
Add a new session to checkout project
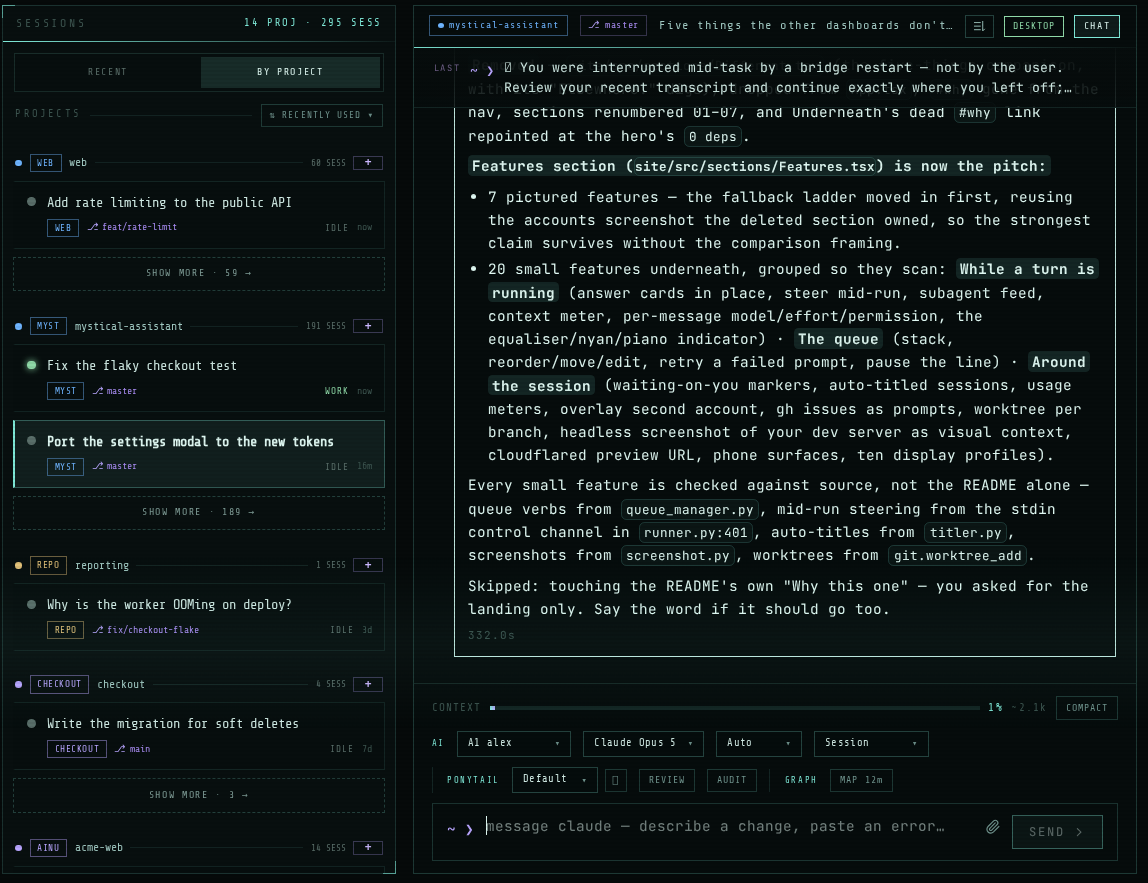click(368, 684)
